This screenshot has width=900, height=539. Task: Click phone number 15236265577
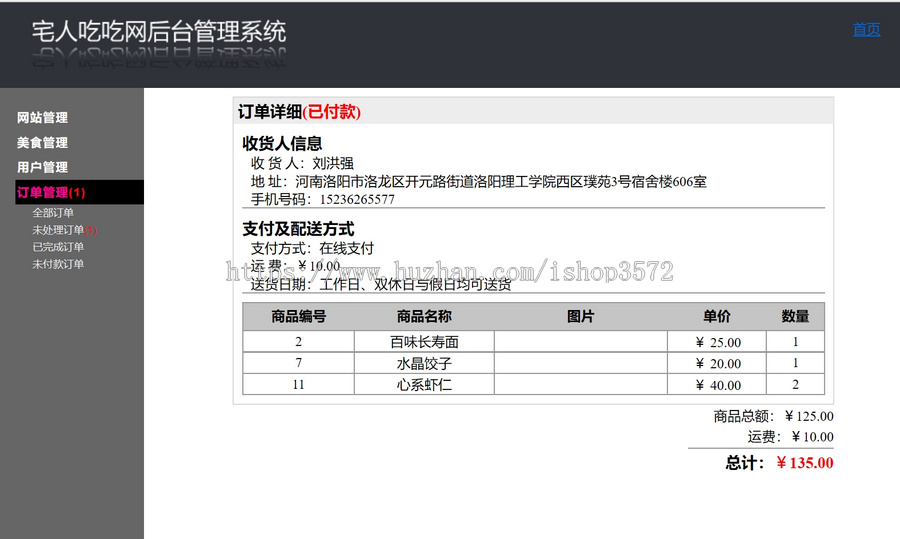pyautogui.click(x=357, y=199)
